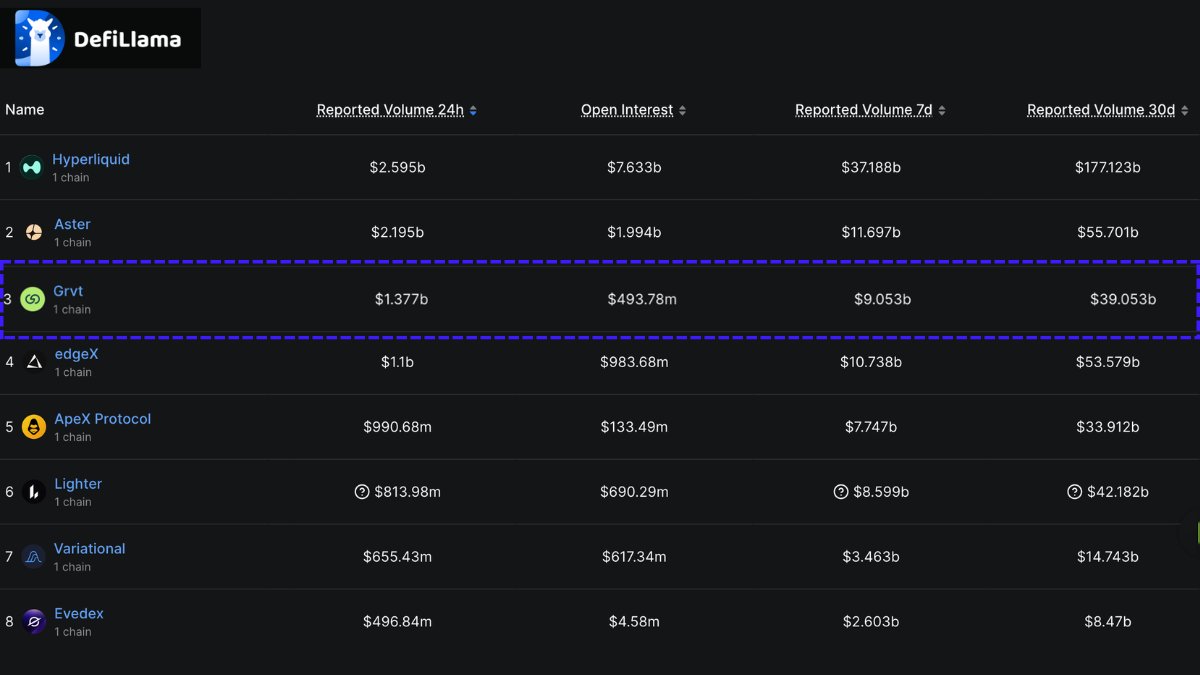Click the Reported Volume 30d column header
Screen dimensions: 1200x675
tap(1101, 110)
